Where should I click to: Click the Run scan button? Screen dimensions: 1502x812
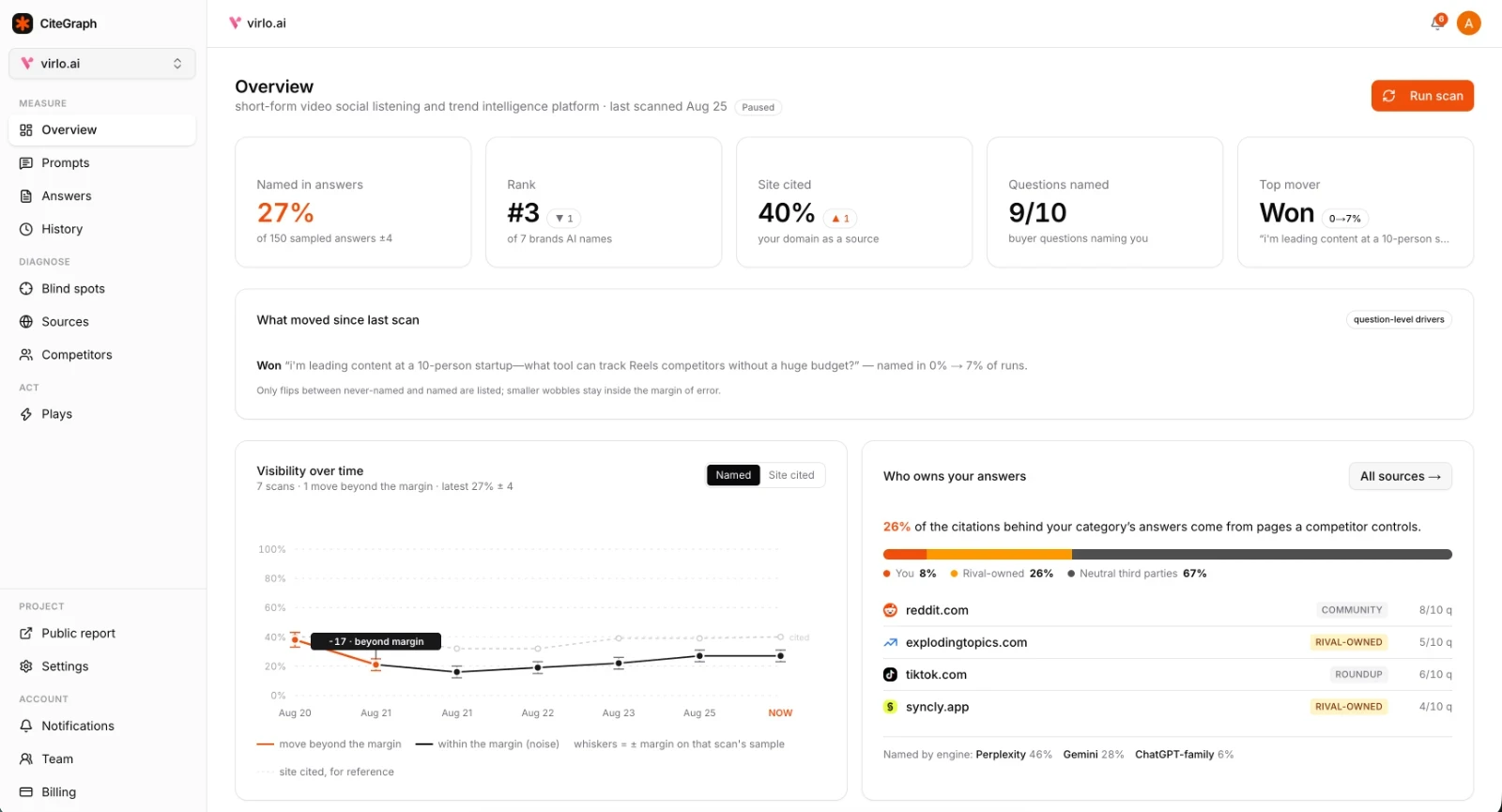click(x=1422, y=96)
